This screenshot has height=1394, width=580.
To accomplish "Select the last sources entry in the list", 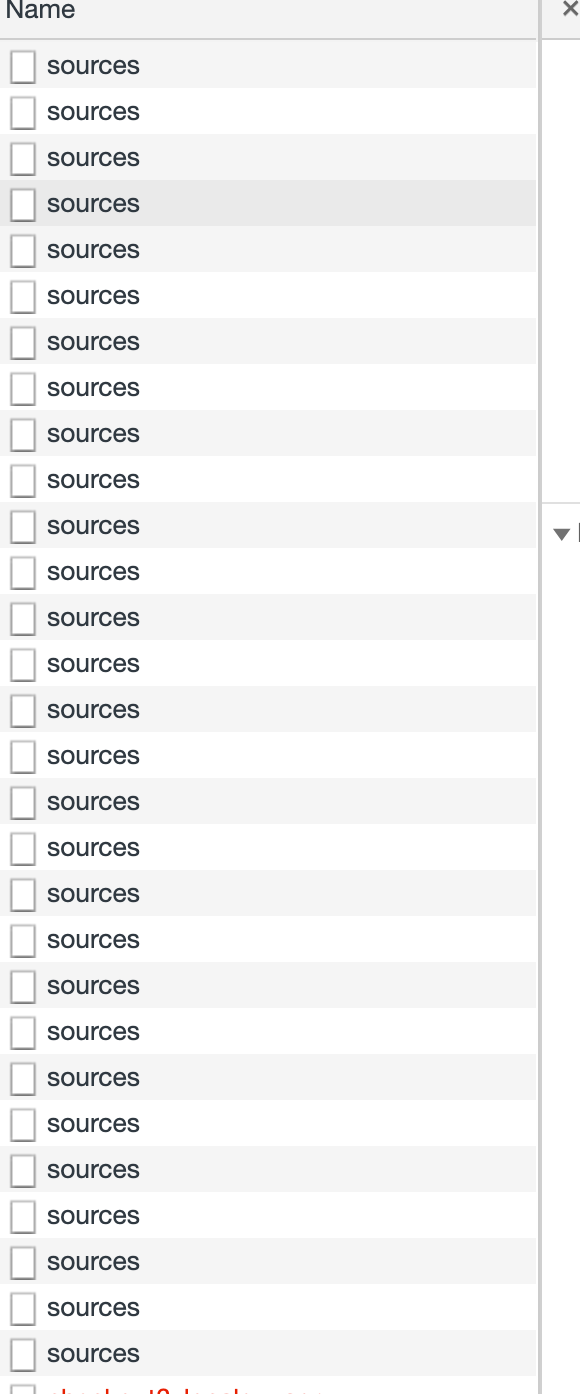I will coord(93,1354).
